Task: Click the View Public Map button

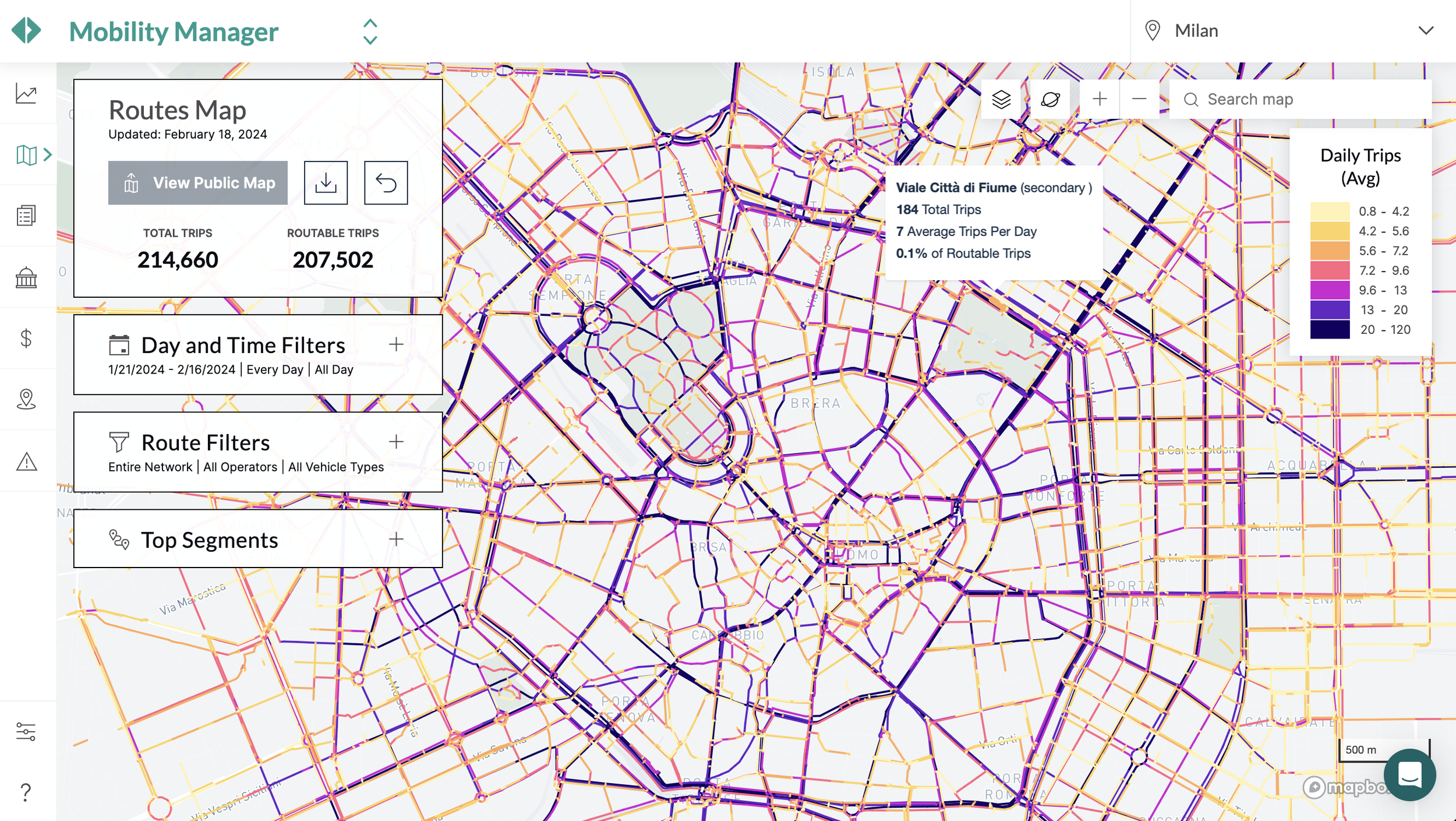Action: pos(198,183)
